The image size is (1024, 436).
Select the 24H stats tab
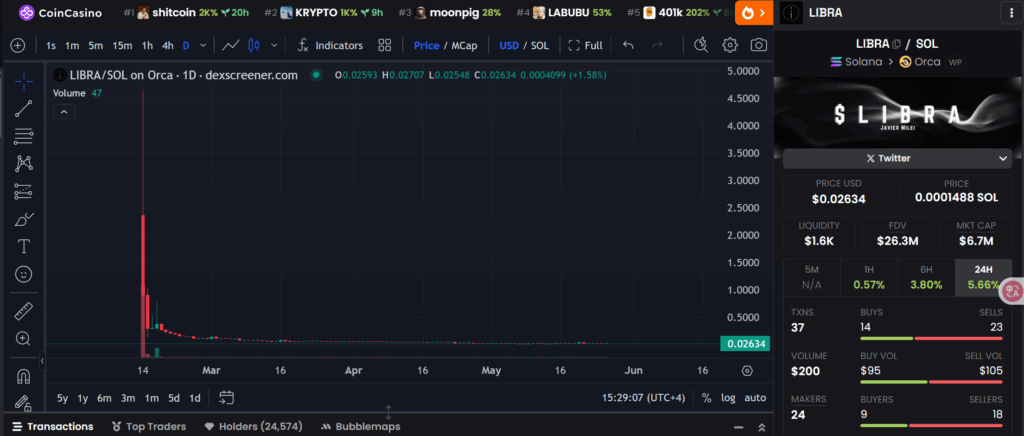click(983, 277)
